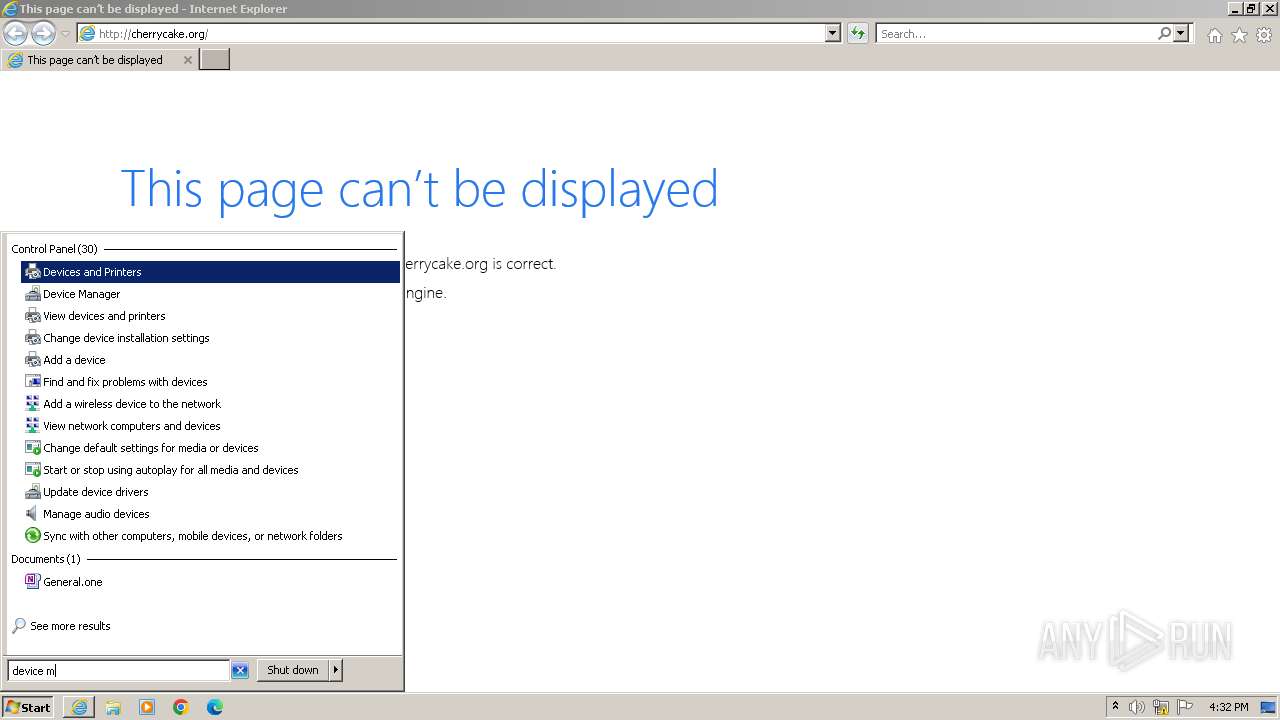
Task: Click the refresh page icon
Action: (857, 33)
